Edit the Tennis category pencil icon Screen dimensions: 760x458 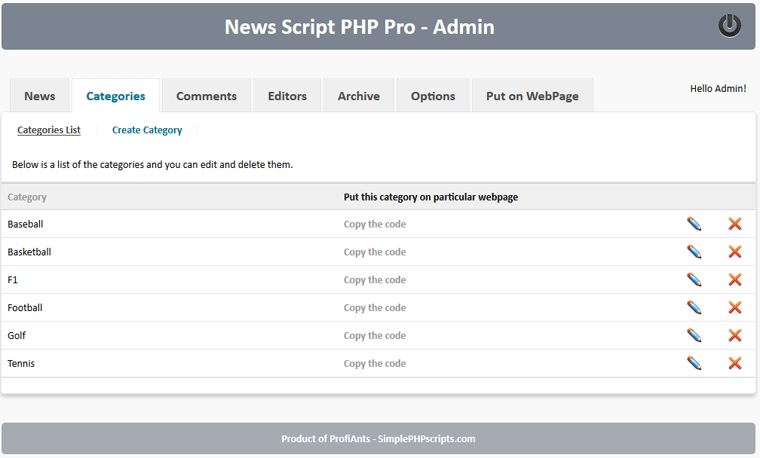(x=694, y=363)
